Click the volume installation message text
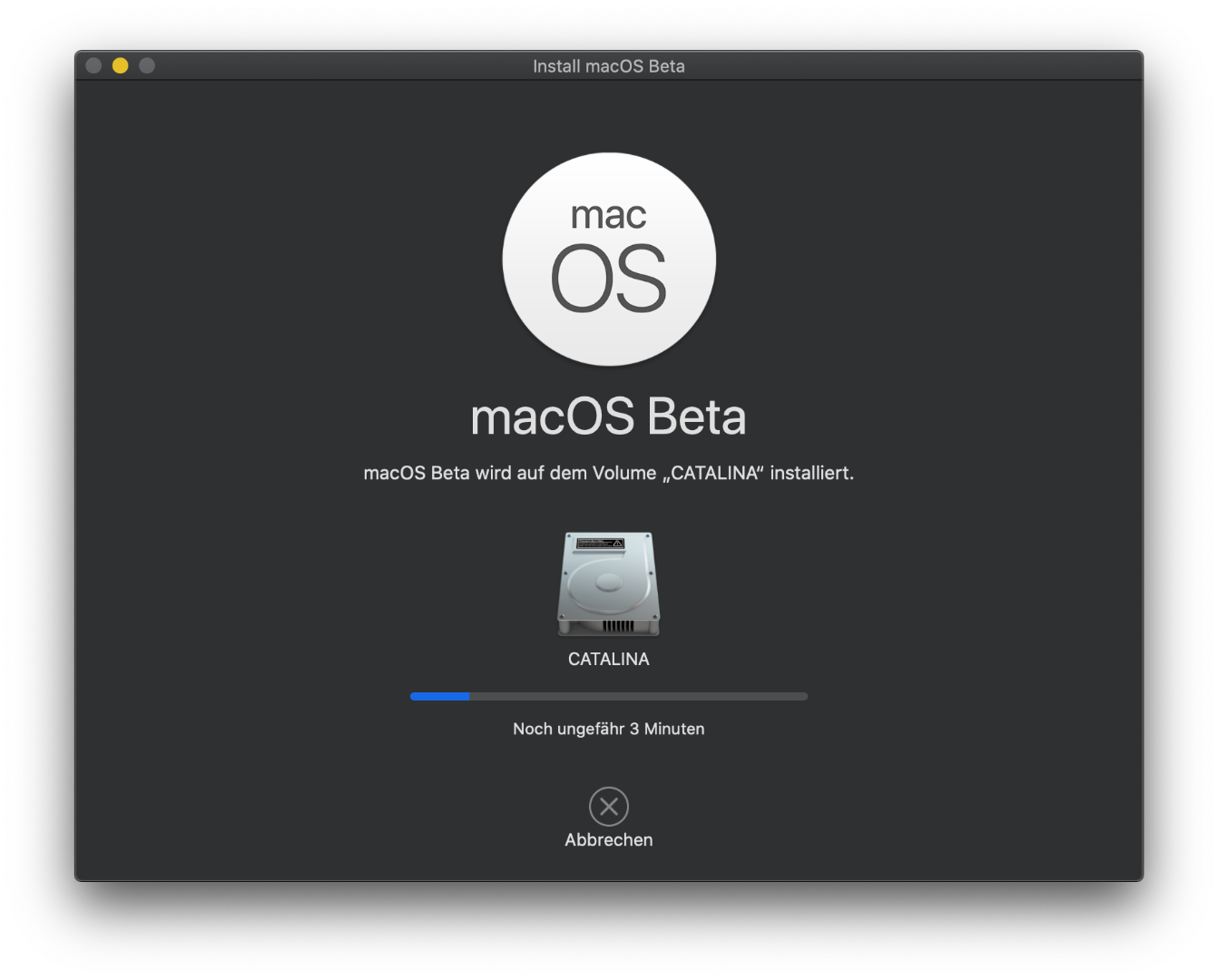 [608, 473]
